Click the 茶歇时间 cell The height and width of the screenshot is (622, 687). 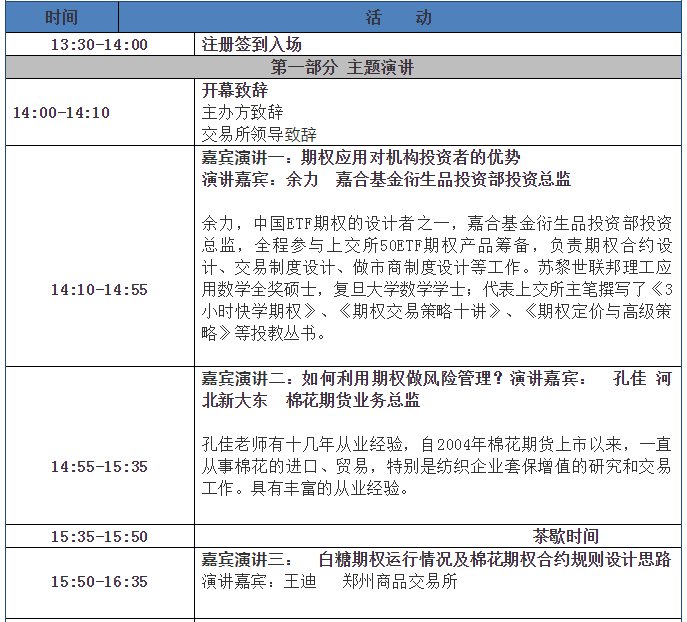click(x=565, y=537)
